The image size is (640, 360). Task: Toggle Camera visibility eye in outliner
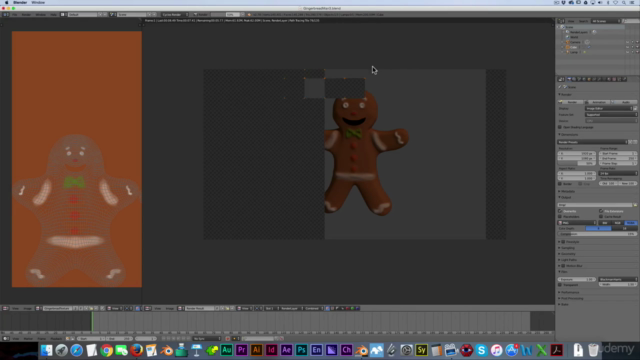click(x=627, y=42)
